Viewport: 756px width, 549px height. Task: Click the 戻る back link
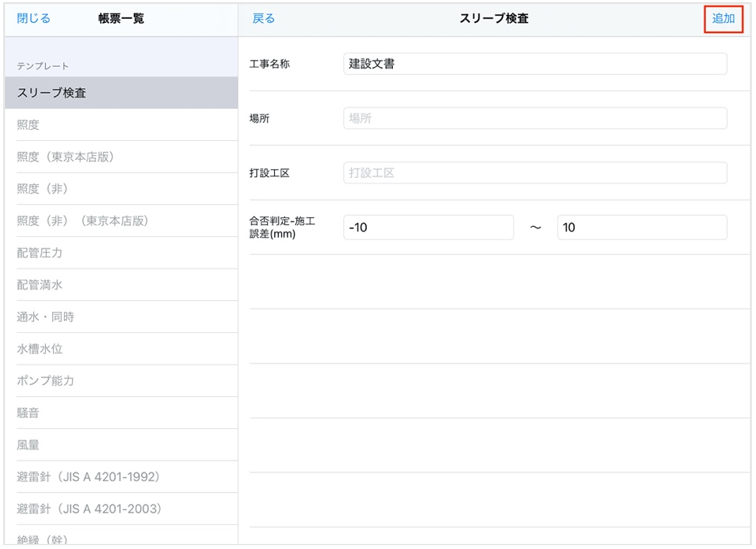pyautogui.click(x=263, y=19)
